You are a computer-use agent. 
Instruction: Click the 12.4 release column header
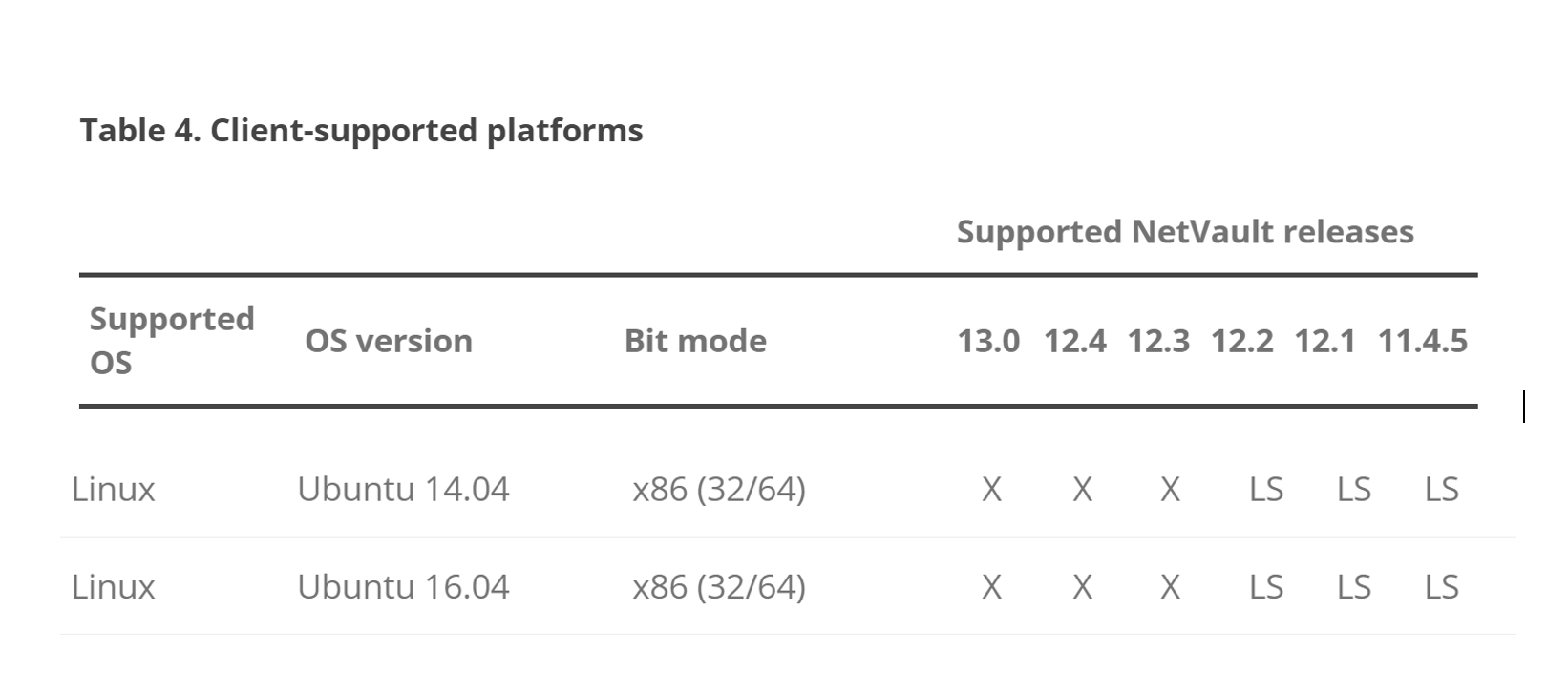1074,341
